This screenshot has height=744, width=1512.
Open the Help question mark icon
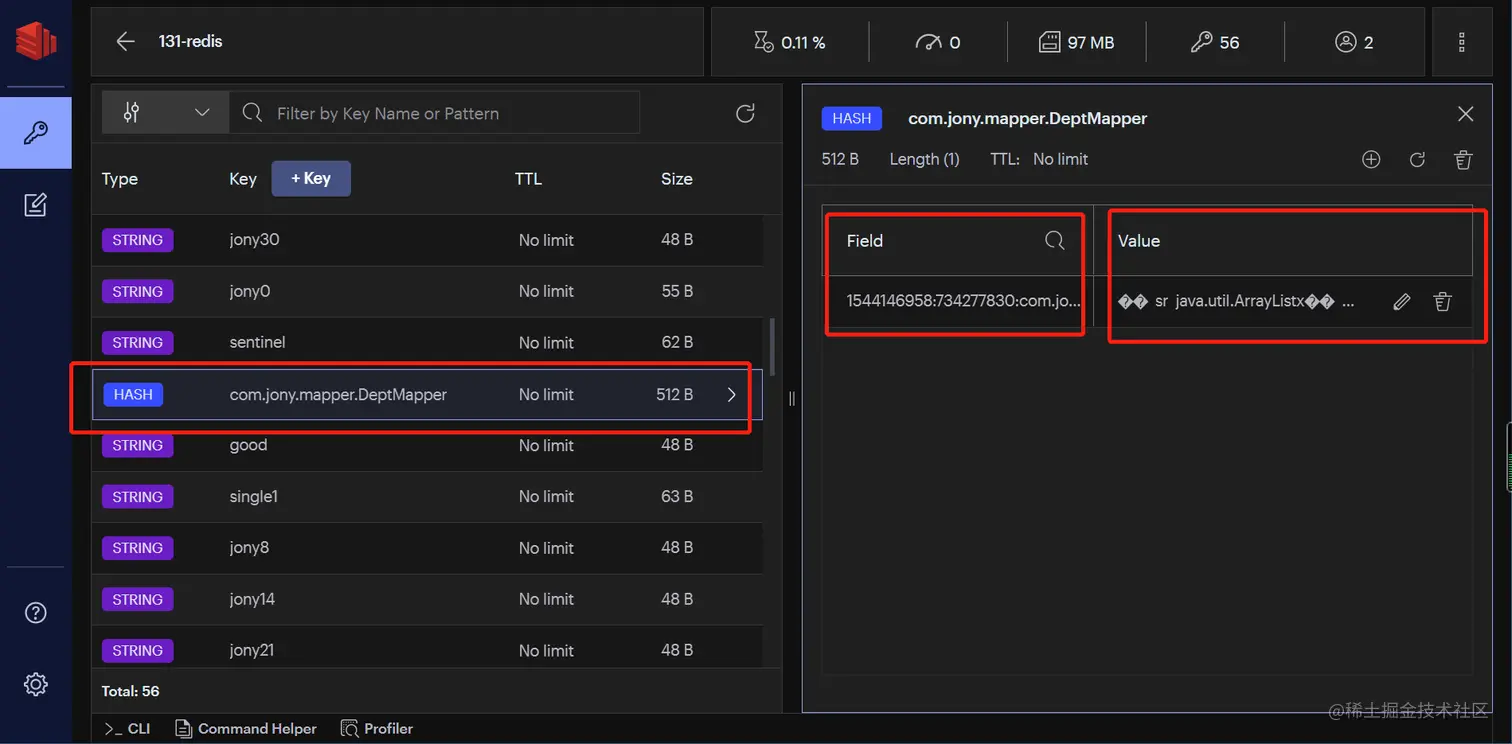click(x=36, y=613)
